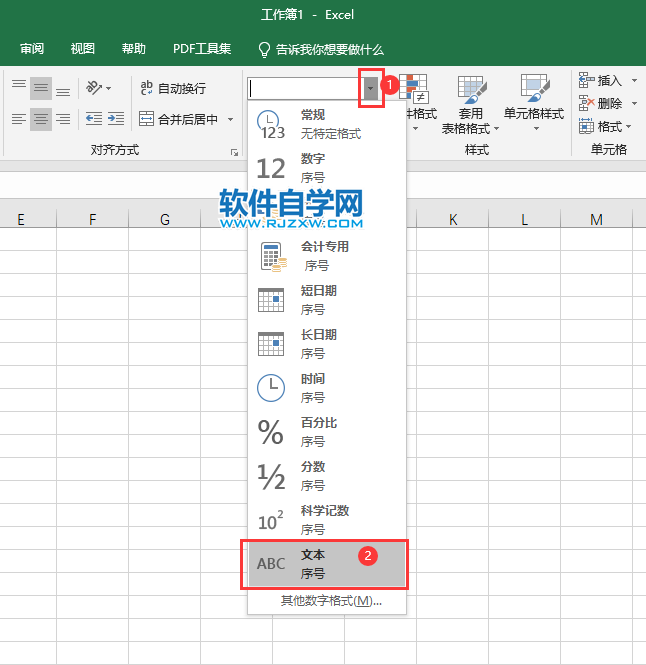The width and height of the screenshot is (646, 665).
Task: Open 其他数字格式(M)... more formats
Action: [x=331, y=601]
